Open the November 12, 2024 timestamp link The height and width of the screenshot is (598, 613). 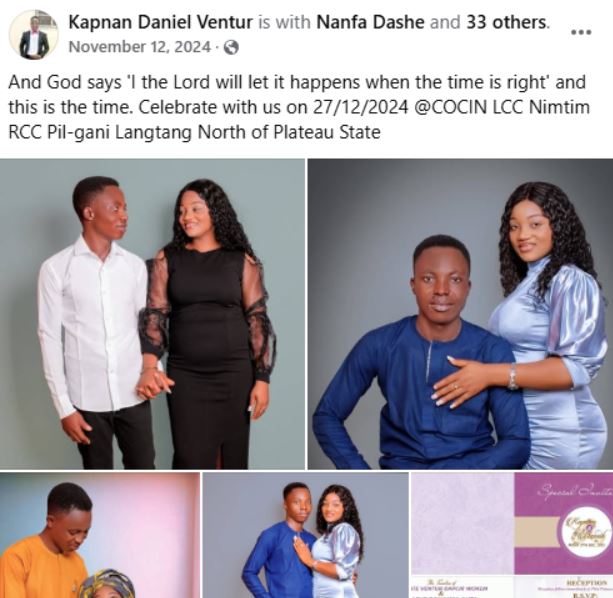pyautogui.click(x=140, y=47)
